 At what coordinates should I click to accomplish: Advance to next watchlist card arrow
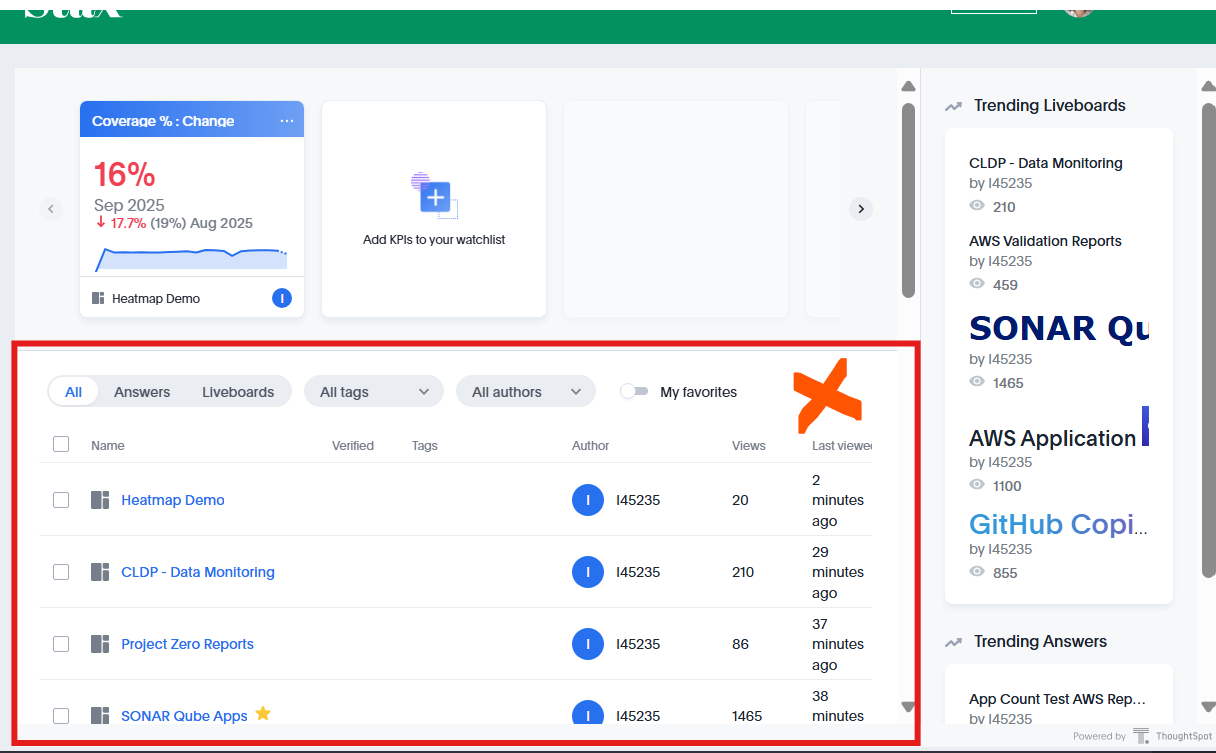tap(861, 209)
